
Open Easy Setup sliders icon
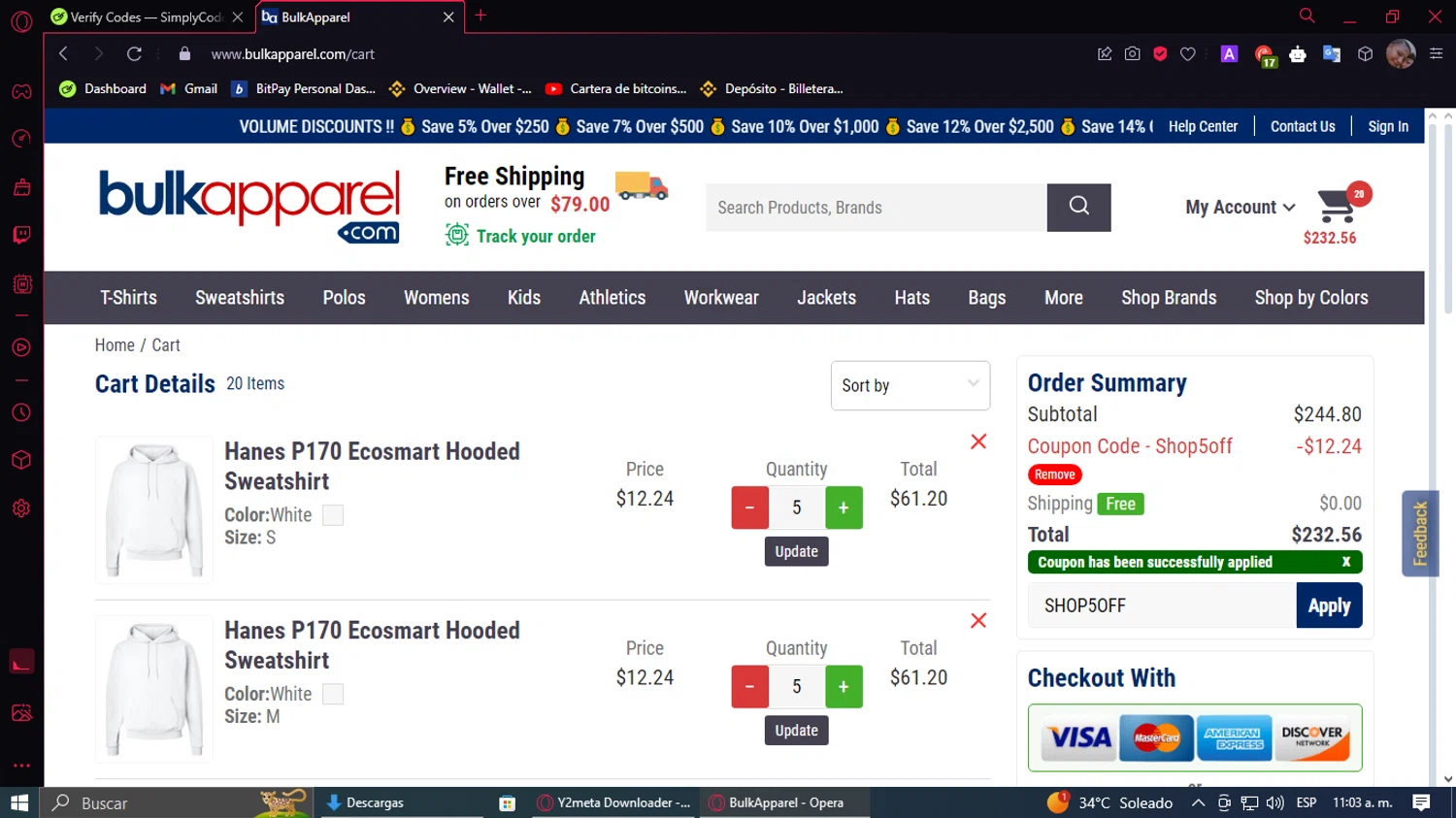coord(1436,54)
